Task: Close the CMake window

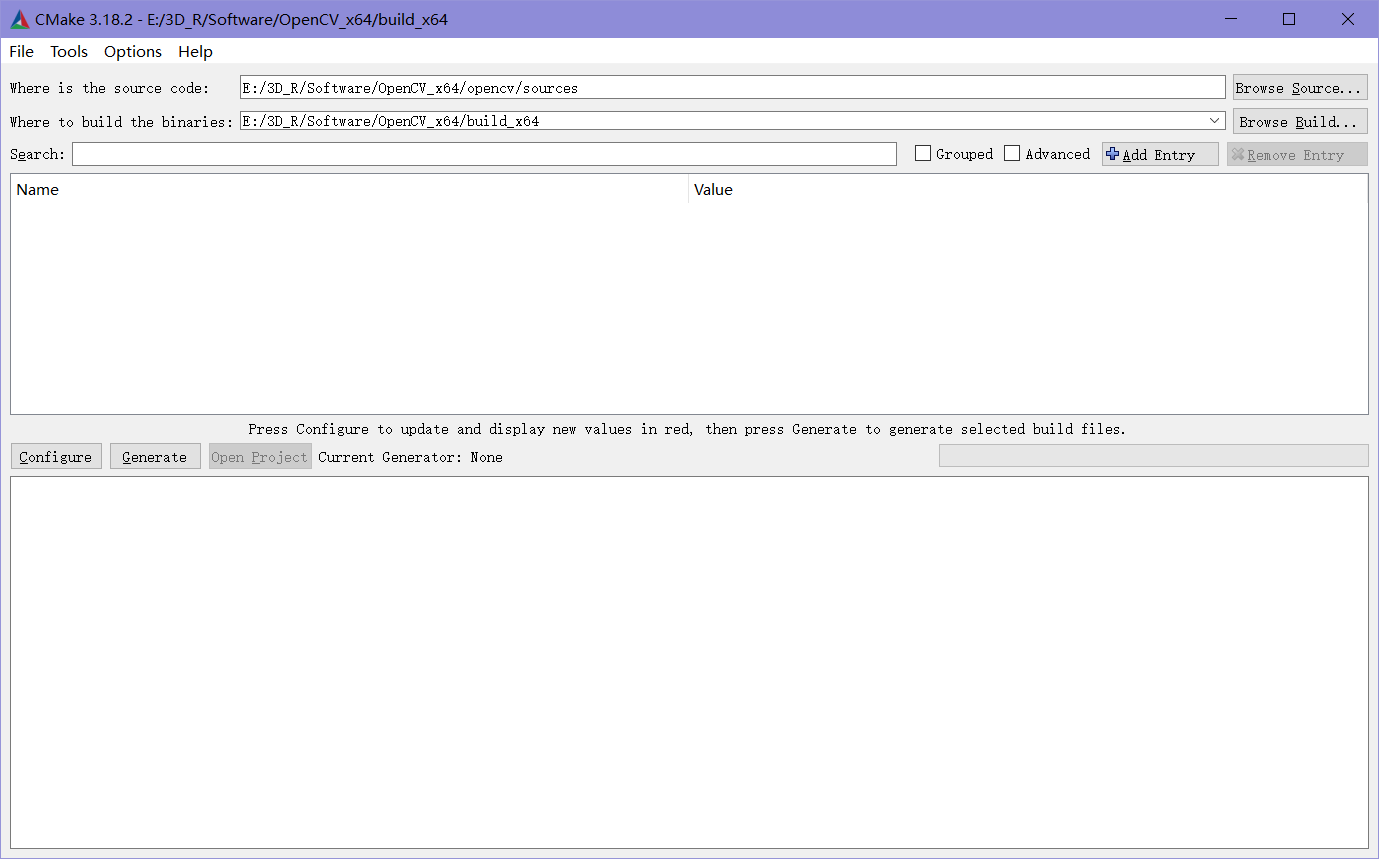Action: click(1348, 19)
